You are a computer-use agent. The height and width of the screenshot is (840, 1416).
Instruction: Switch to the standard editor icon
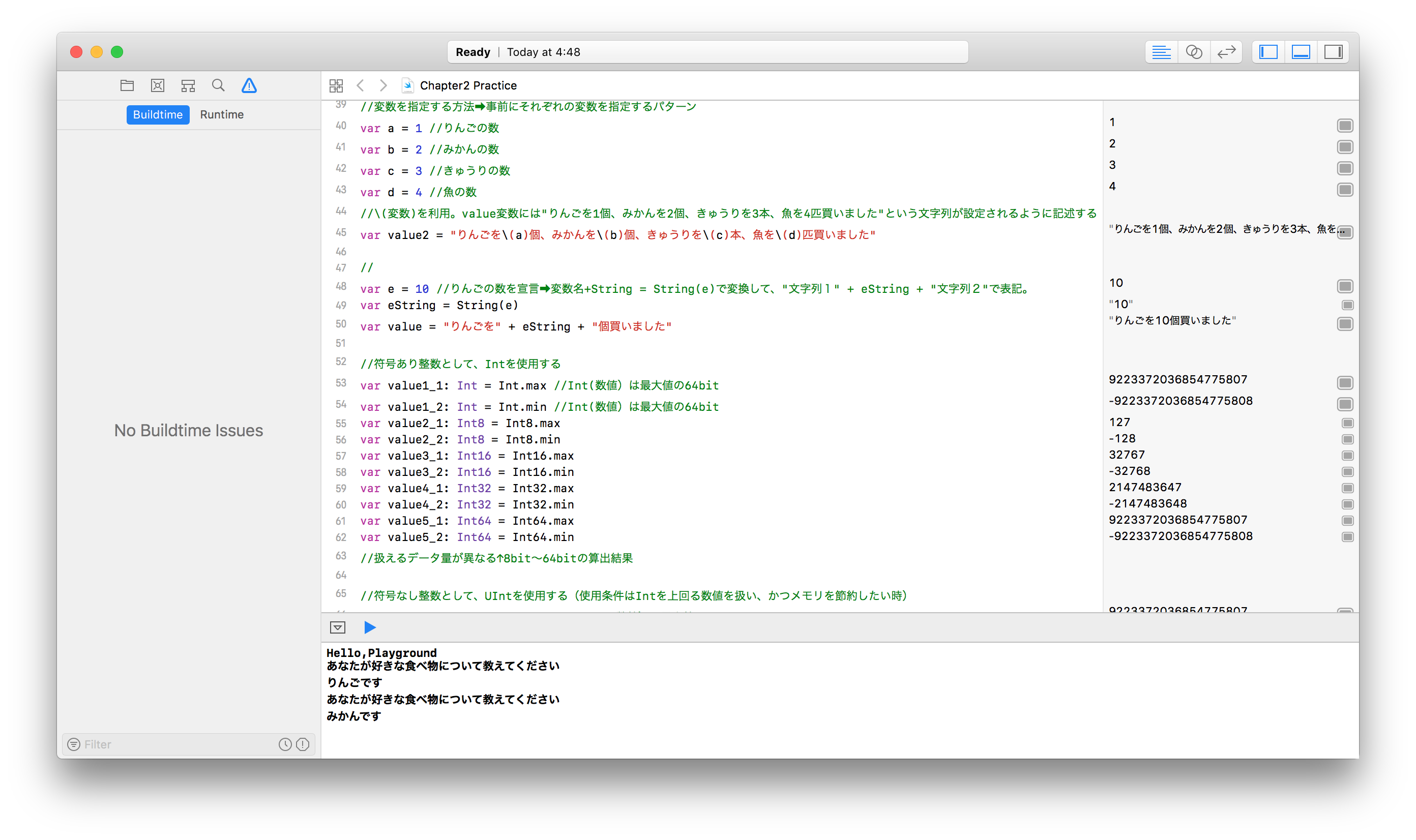click(x=1161, y=52)
